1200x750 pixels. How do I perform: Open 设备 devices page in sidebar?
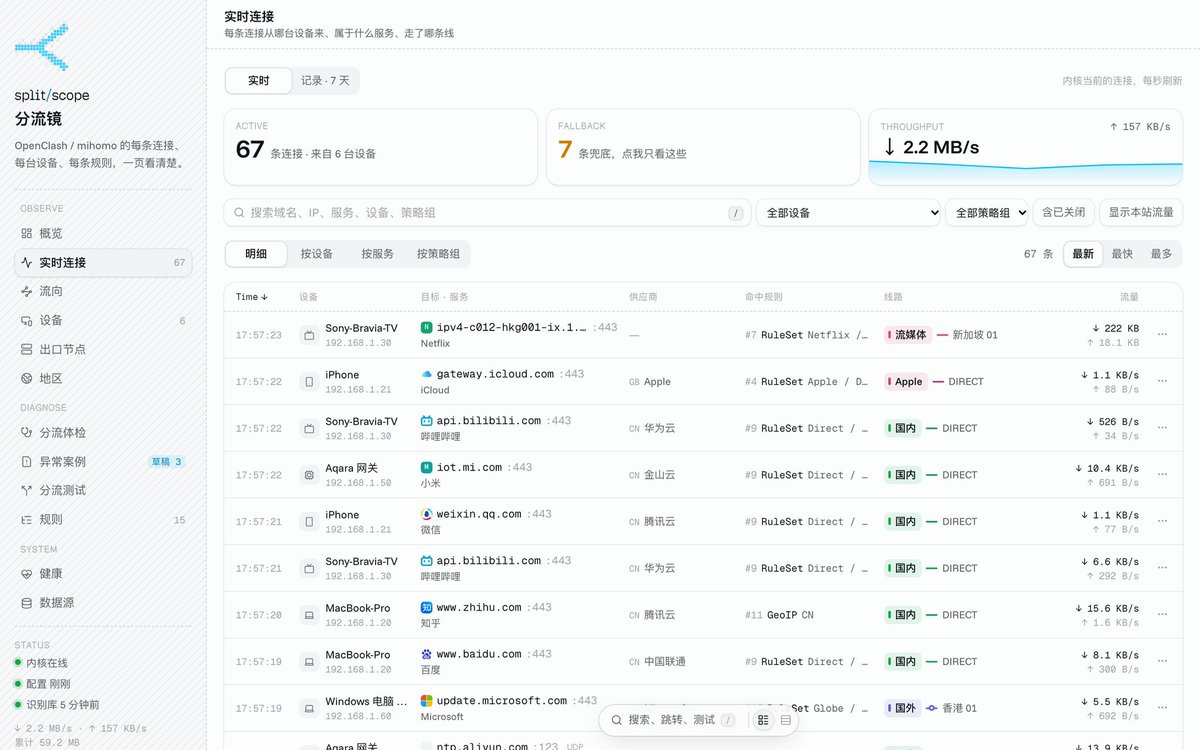pyautogui.click(x=103, y=320)
